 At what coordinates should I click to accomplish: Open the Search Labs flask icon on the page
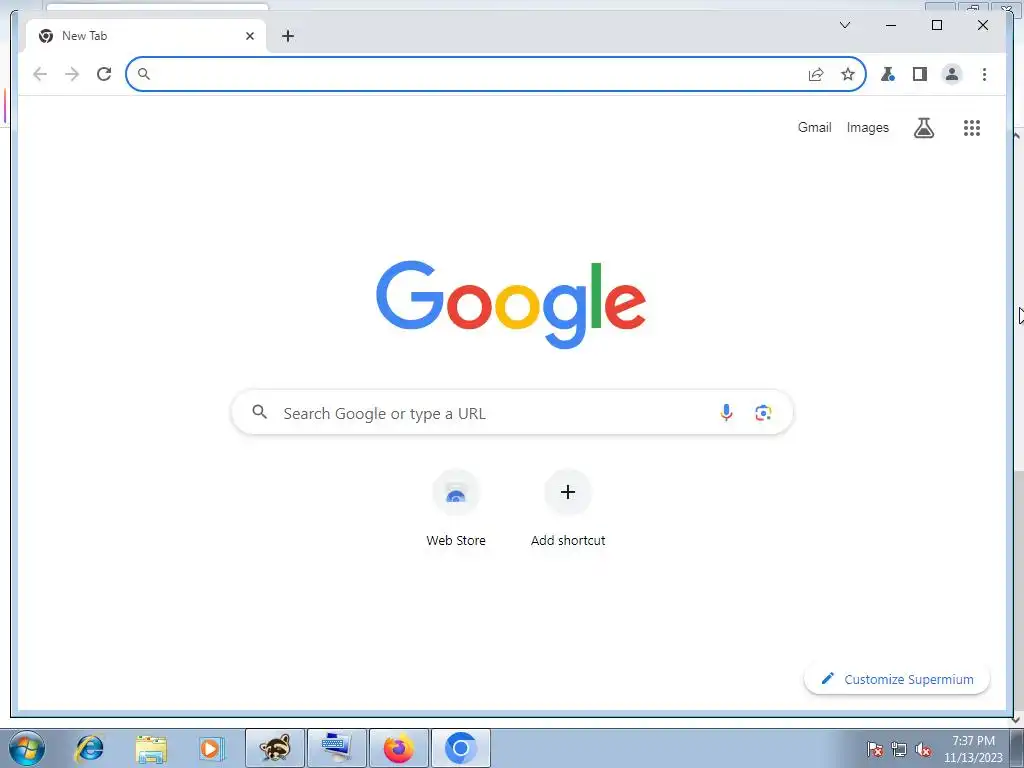click(923, 127)
